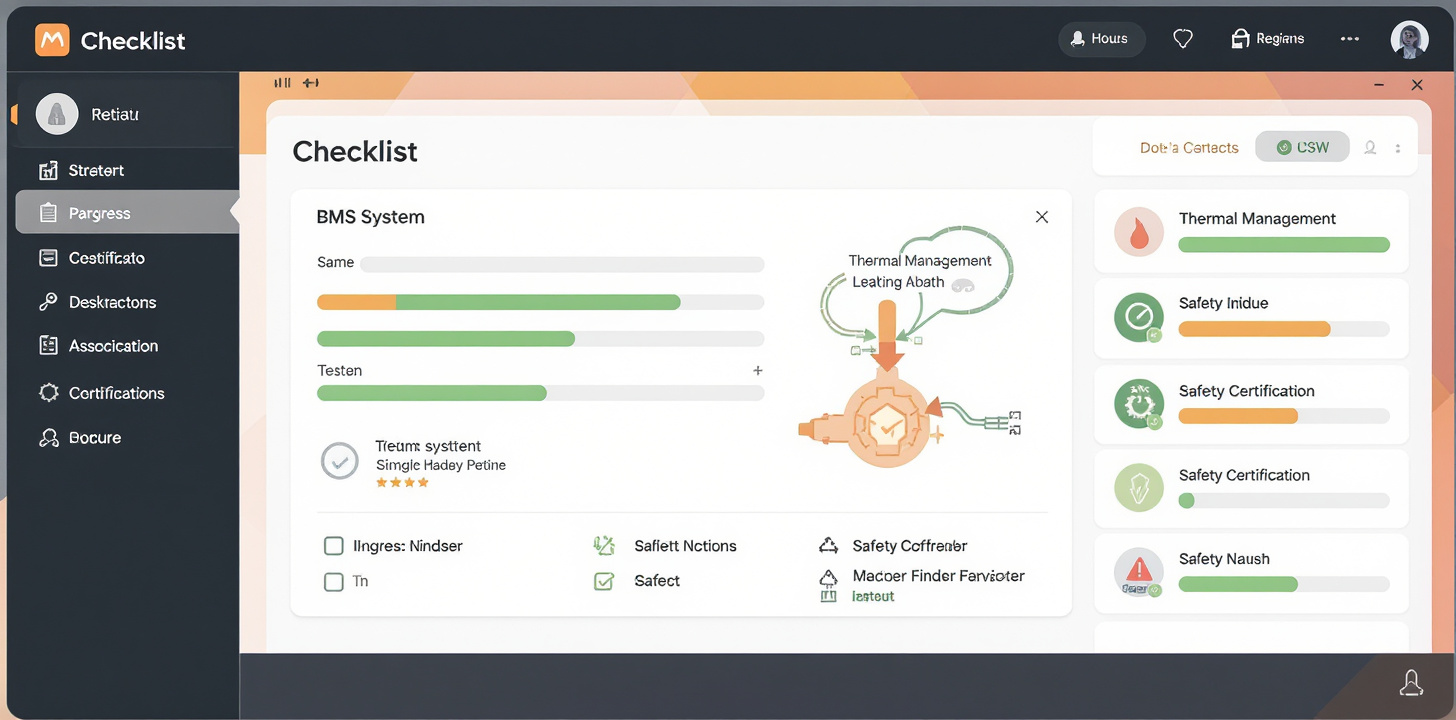1456x720 pixels.
Task: Open the vertical dots menu beside CSW
Action: point(1398,148)
